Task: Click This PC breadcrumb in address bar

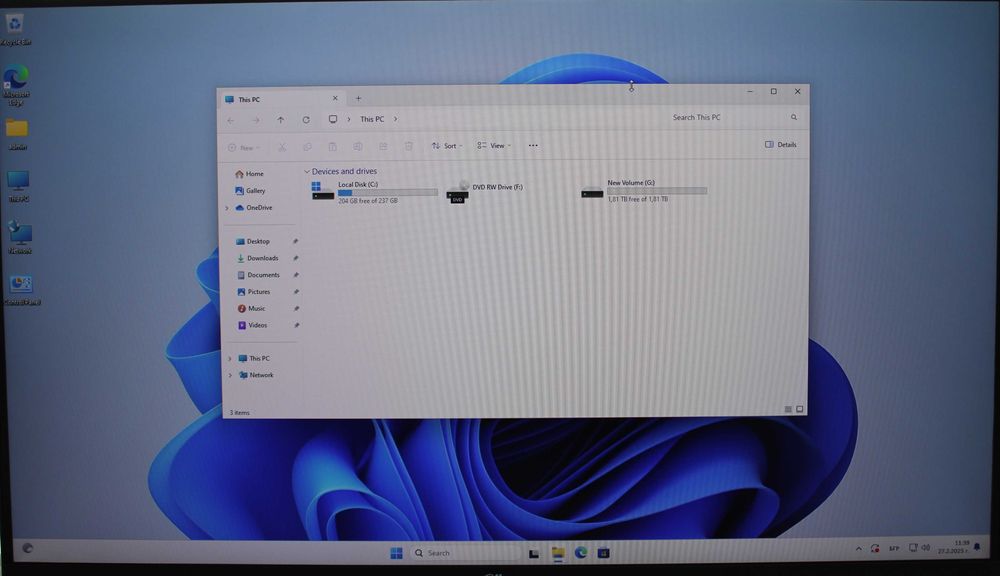Action: point(372,119)
